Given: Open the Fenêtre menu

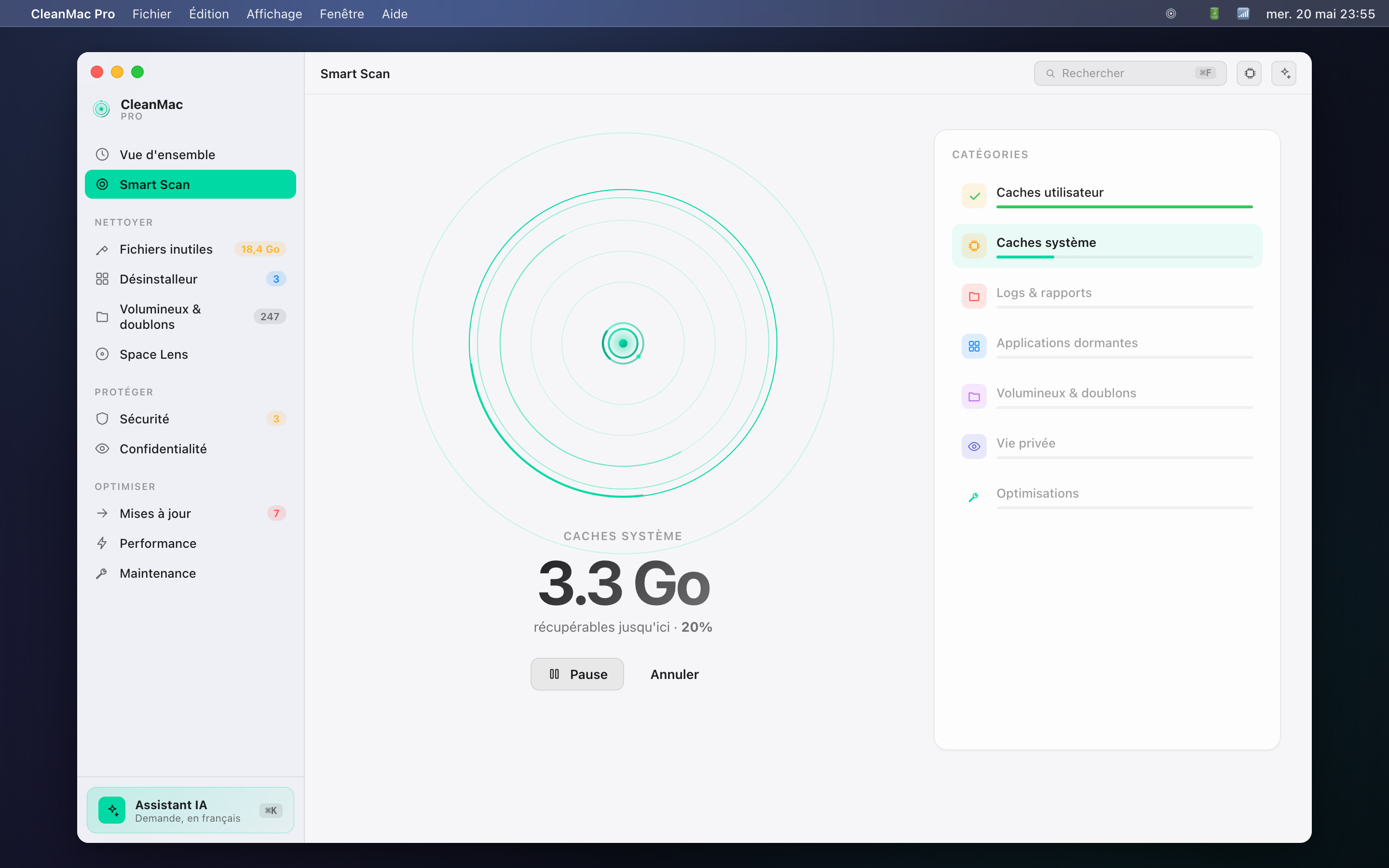Looking at the screenshot, I should (342, 14).
